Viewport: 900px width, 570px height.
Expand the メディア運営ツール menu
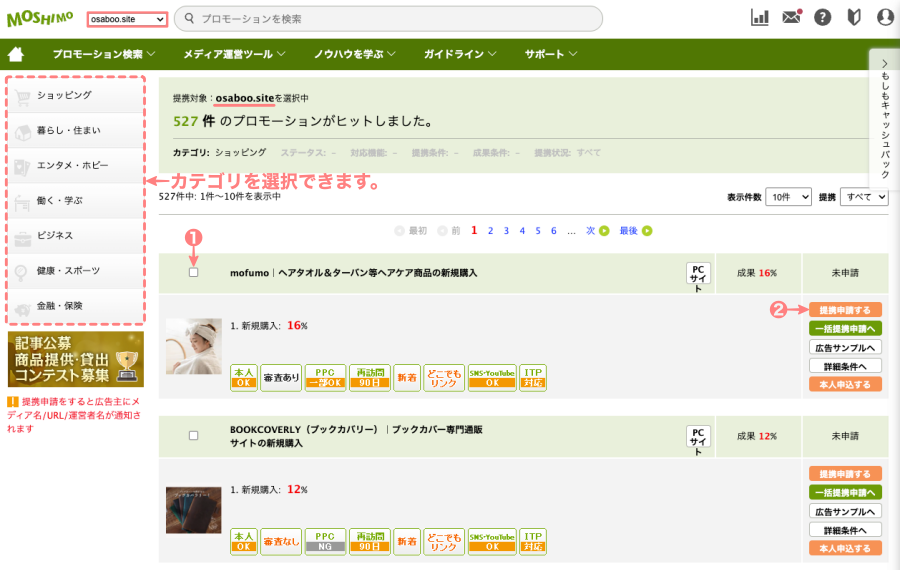click(234, 54)
